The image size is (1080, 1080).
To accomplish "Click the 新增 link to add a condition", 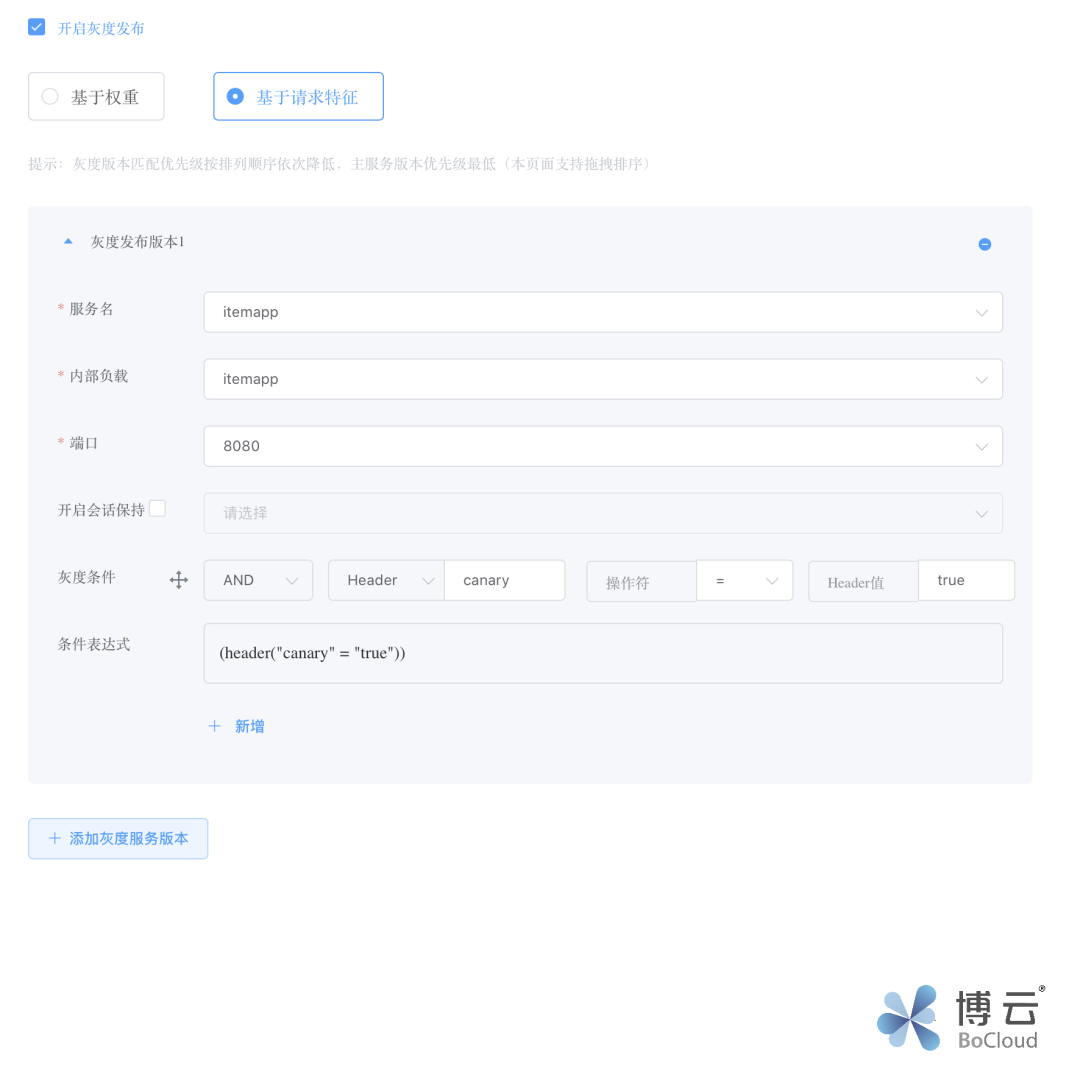I will (x=249, y=725).
